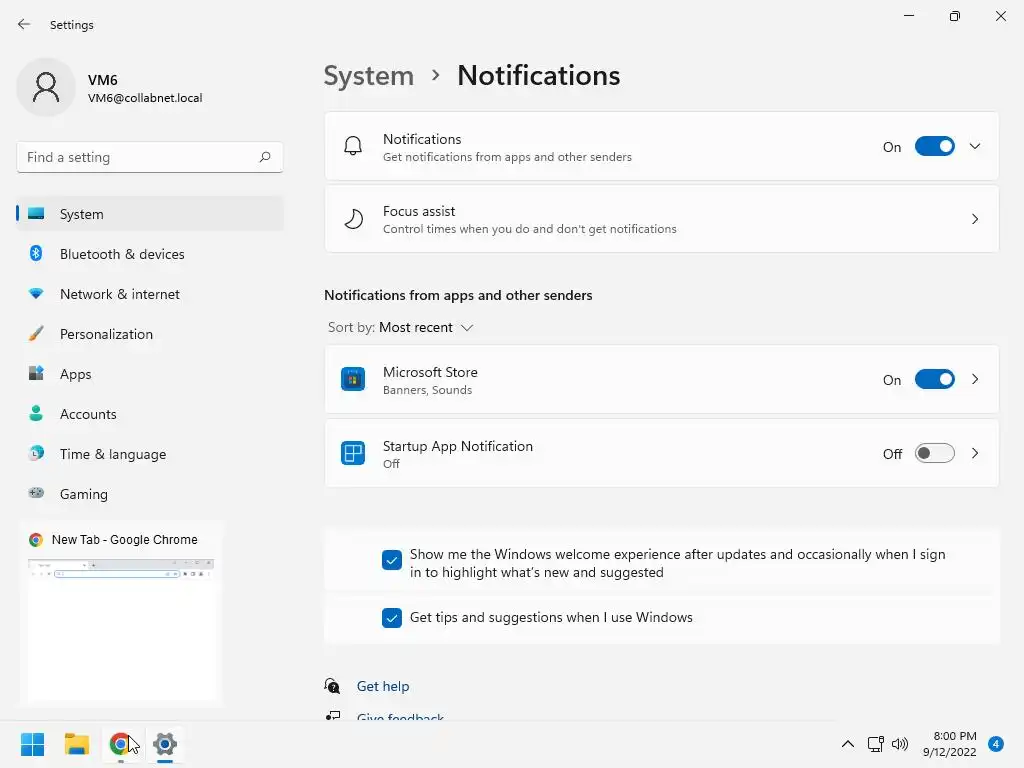Click the Get help link
This screenshot has width=1024, height=768.
(x=383, y=686)
